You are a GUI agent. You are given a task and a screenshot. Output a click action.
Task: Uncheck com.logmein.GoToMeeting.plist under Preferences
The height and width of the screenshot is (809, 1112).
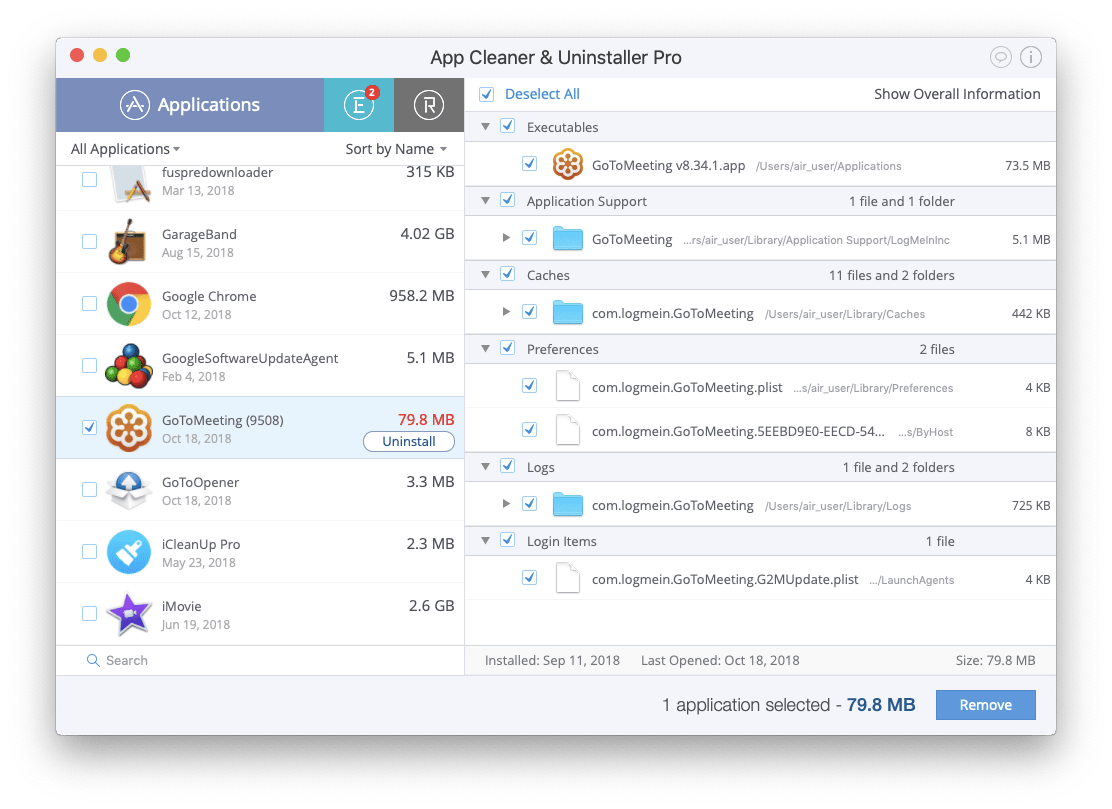point(529,386)
